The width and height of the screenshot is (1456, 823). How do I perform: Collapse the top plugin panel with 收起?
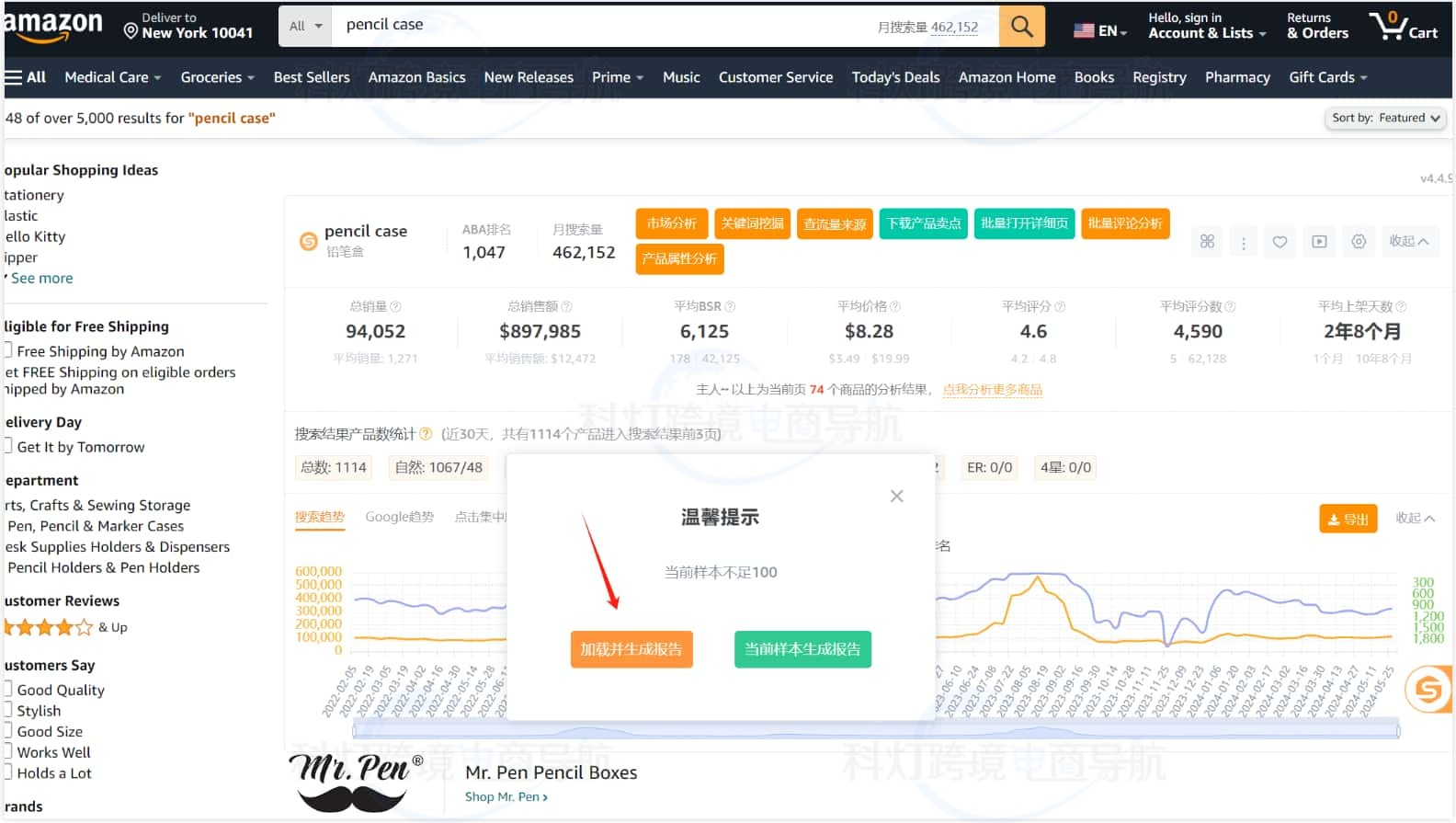[1408, 241]
